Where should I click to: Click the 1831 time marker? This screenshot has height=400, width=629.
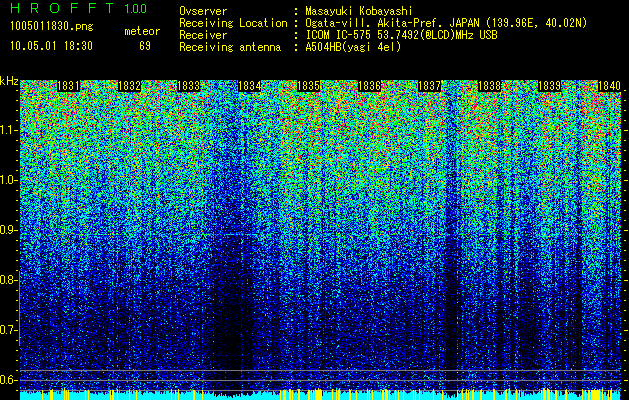coord(69,86)
